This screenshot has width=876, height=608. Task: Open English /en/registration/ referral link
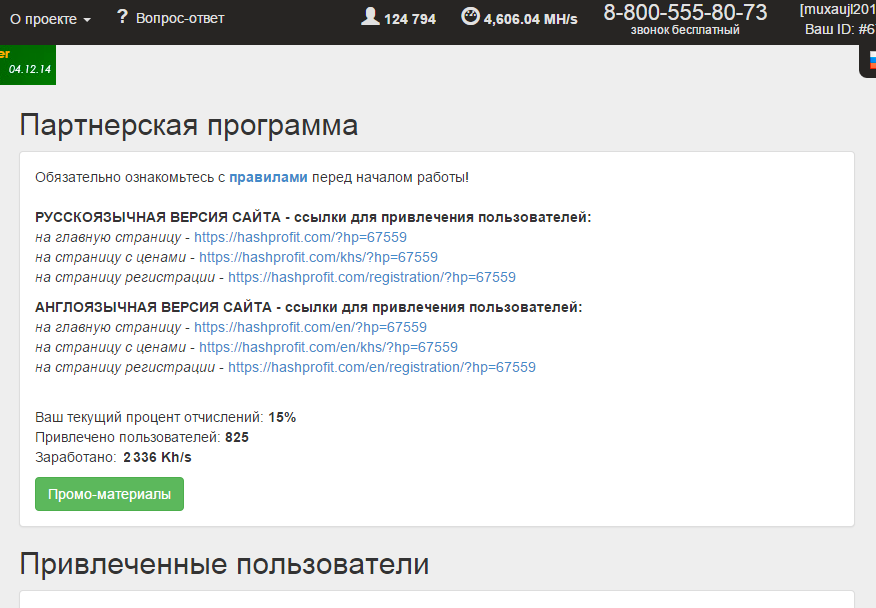(381, 367)
